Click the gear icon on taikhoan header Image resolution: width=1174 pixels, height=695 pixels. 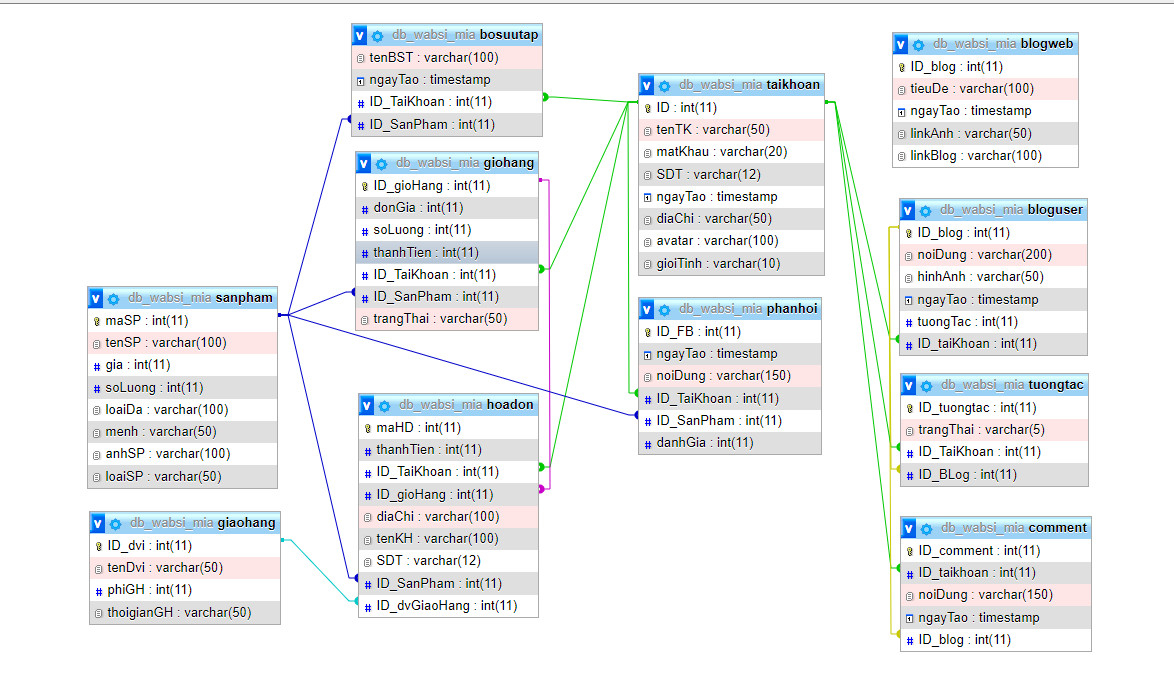pyautogui.click(x=663, y=85)
